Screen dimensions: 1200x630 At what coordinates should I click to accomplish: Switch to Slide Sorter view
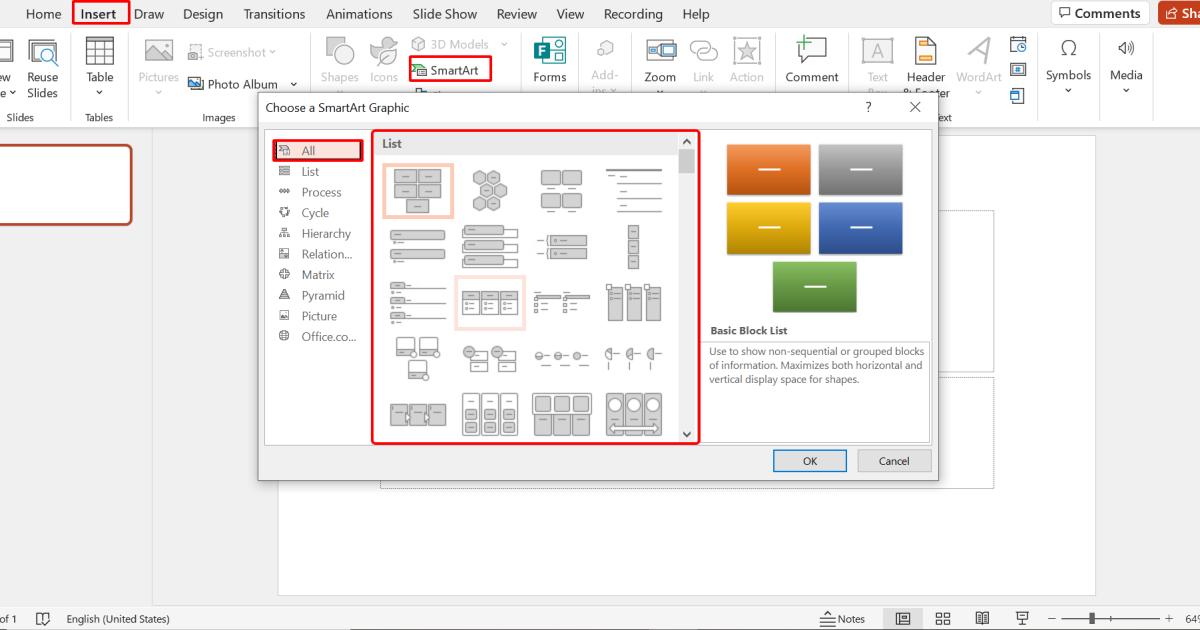click(943, 618)
